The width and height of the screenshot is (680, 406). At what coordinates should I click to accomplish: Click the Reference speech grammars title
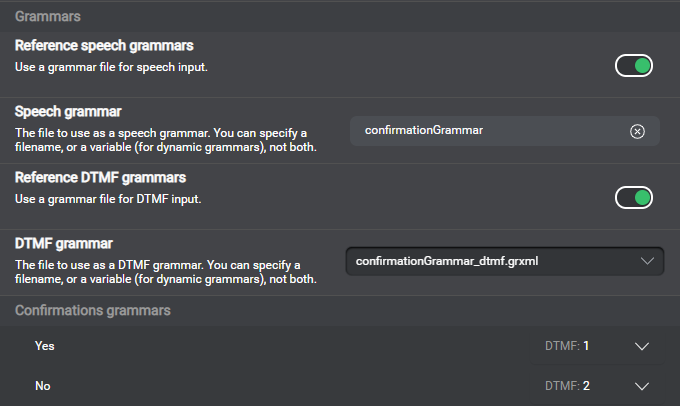click(104, 46)
